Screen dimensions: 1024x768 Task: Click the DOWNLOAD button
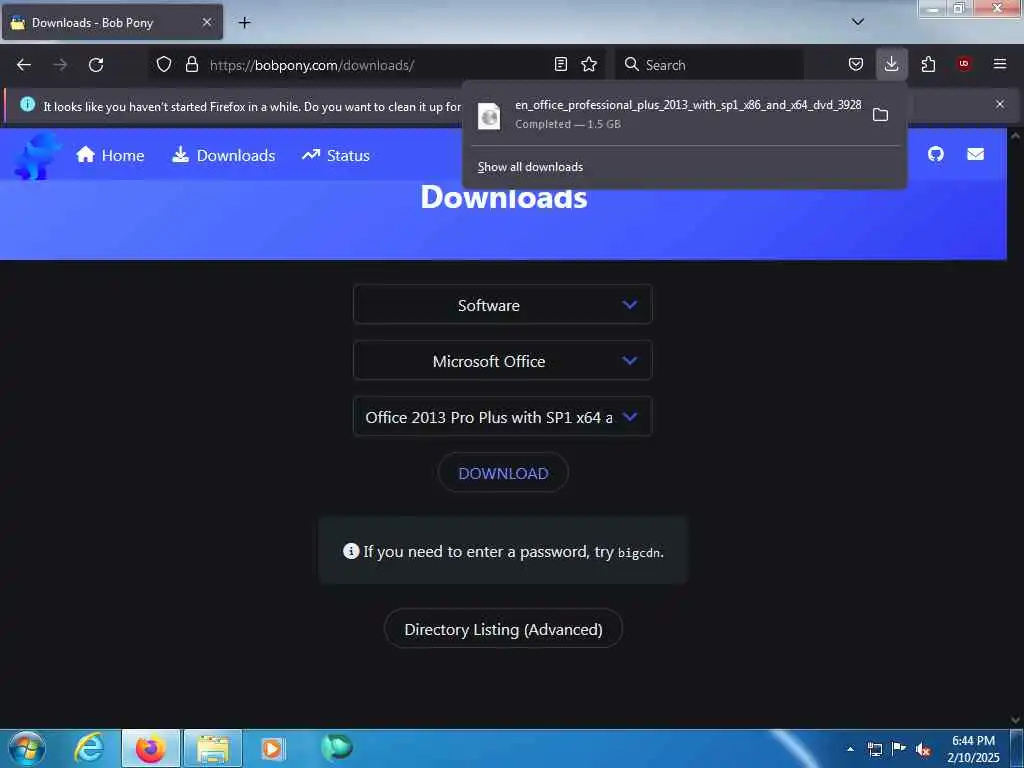click(503, 473)
